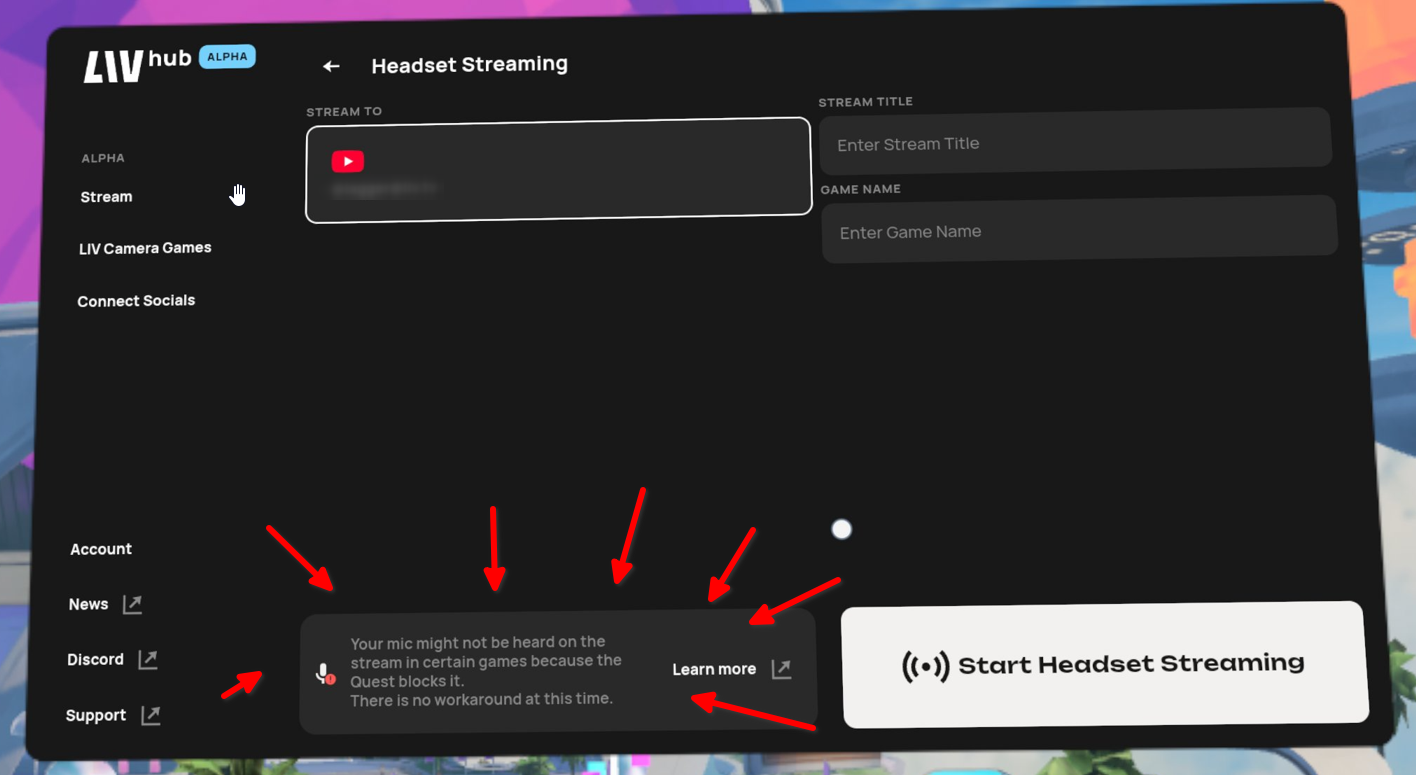Click the external link icon next to Discord
Screen dimensions: 1416x775
[x=148, y=659]
